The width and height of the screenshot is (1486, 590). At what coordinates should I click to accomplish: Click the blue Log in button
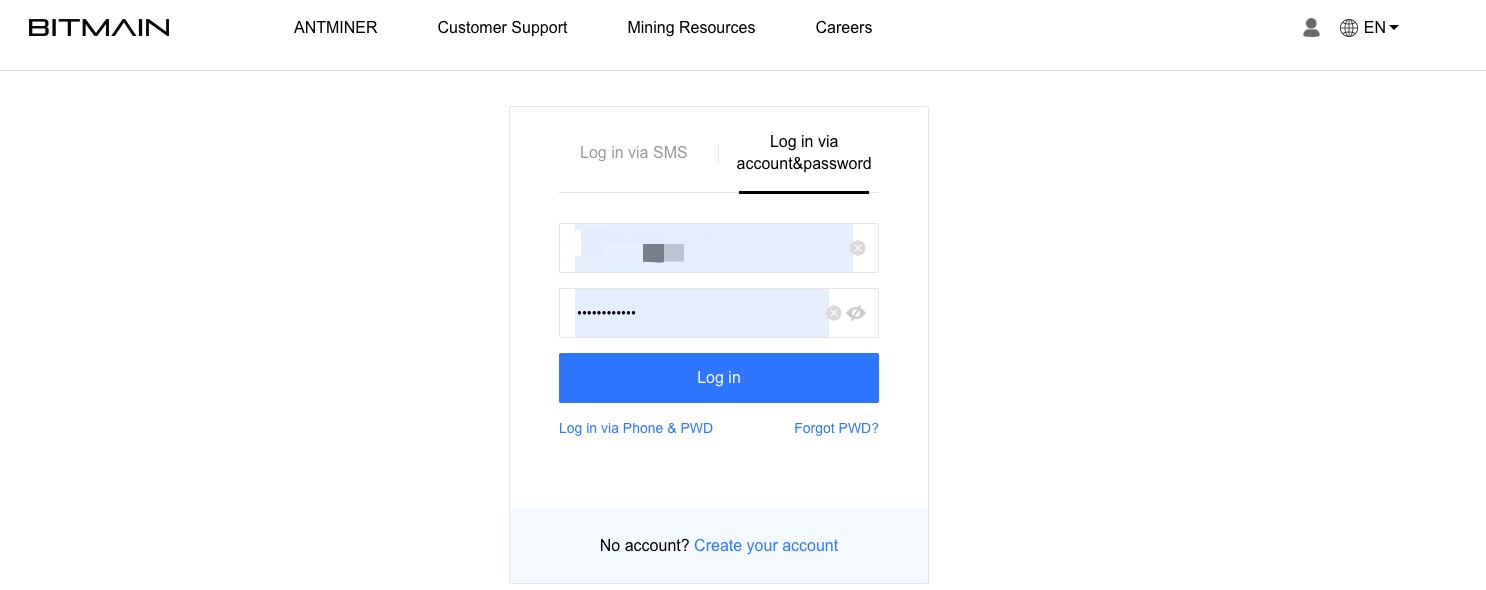pyautogui.click(x=719, y=378)
